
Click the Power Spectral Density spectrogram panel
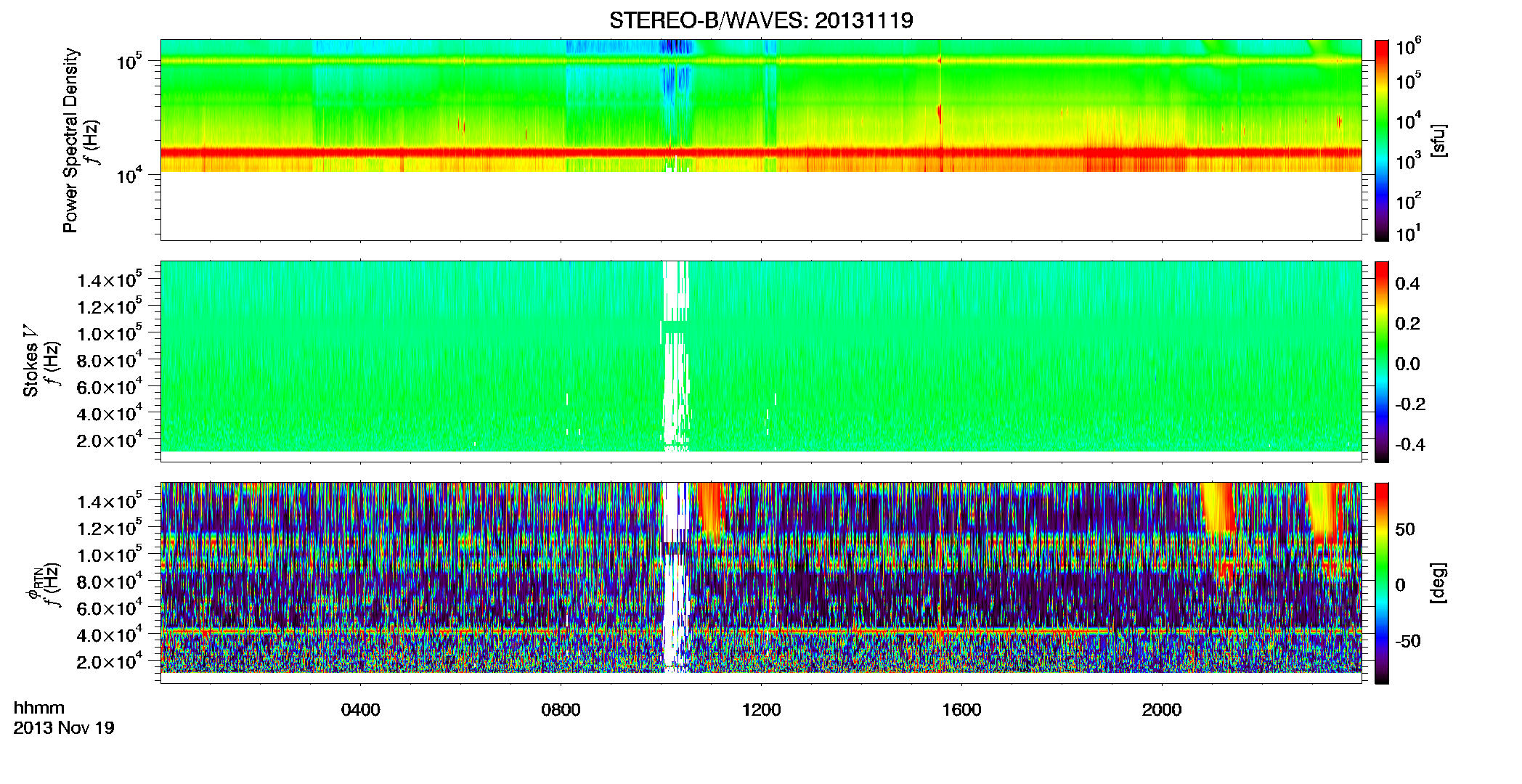pyautogui.click(x=761, y=140)
